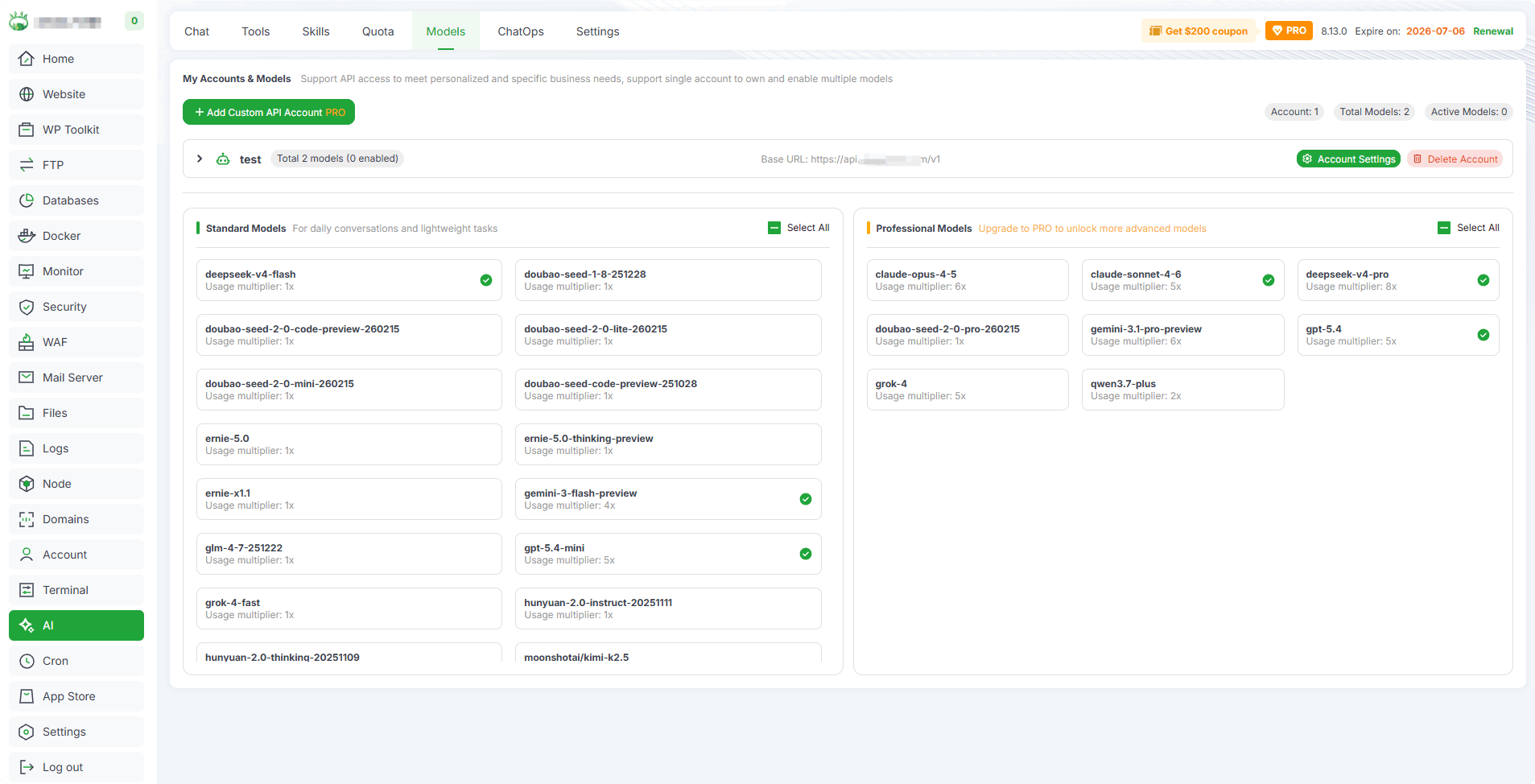This screenshot has height=784, width=1535.
Task: Click the Domains icon in sidebar
Action: point(27,519)
